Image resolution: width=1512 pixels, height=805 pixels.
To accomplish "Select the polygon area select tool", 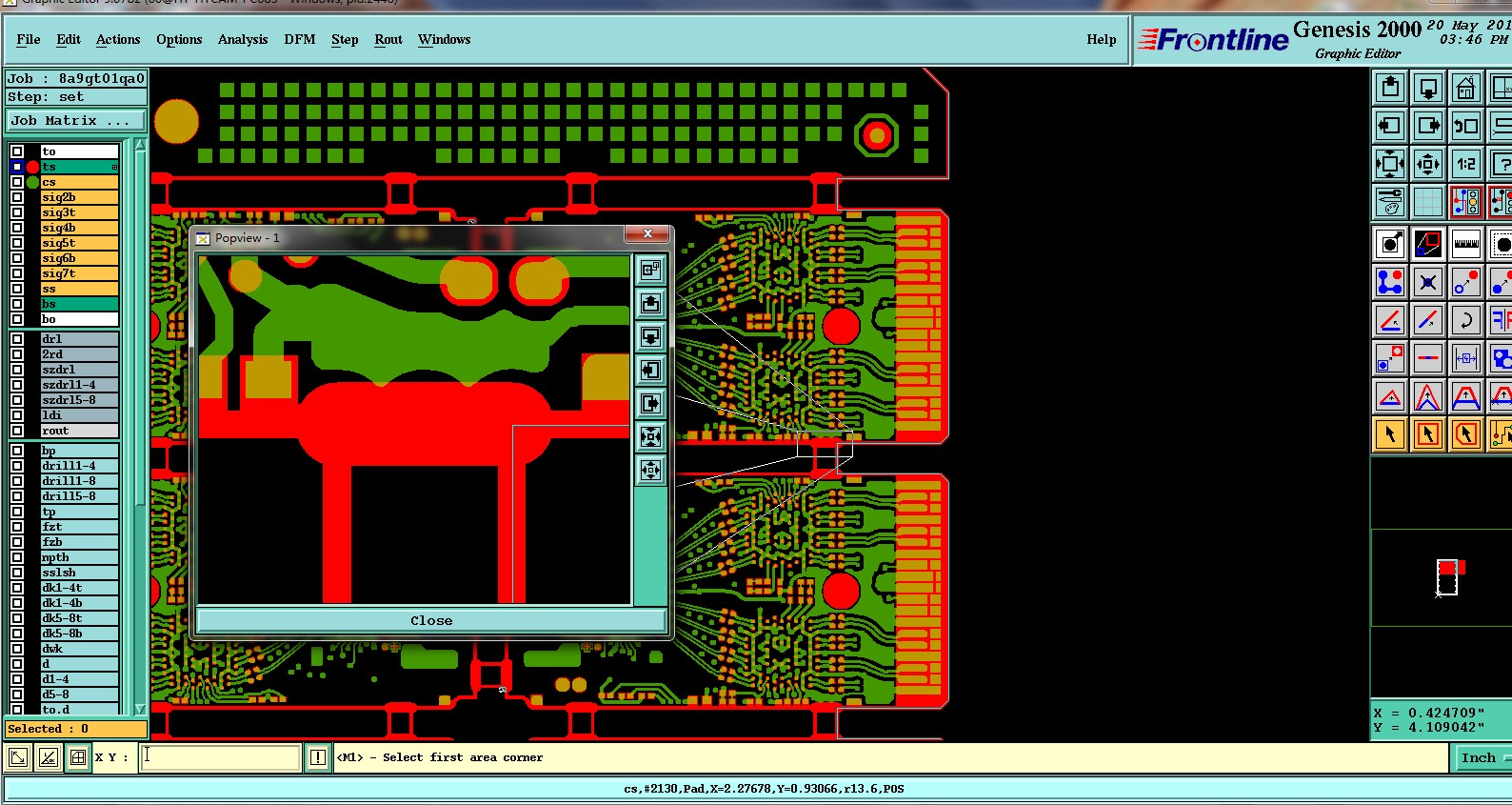I will tap(1466, 434).
